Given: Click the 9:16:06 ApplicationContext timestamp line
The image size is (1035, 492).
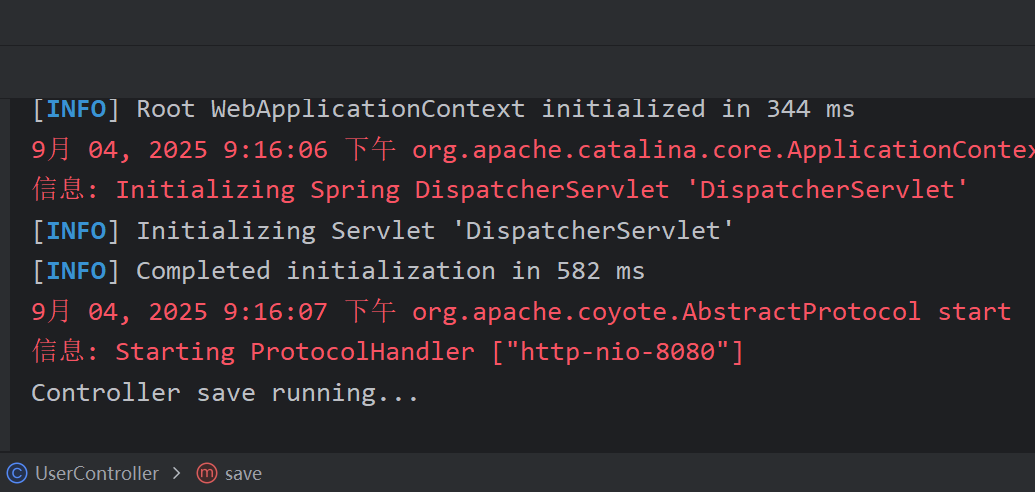Looking at the screenshot, I should (533, 151).
